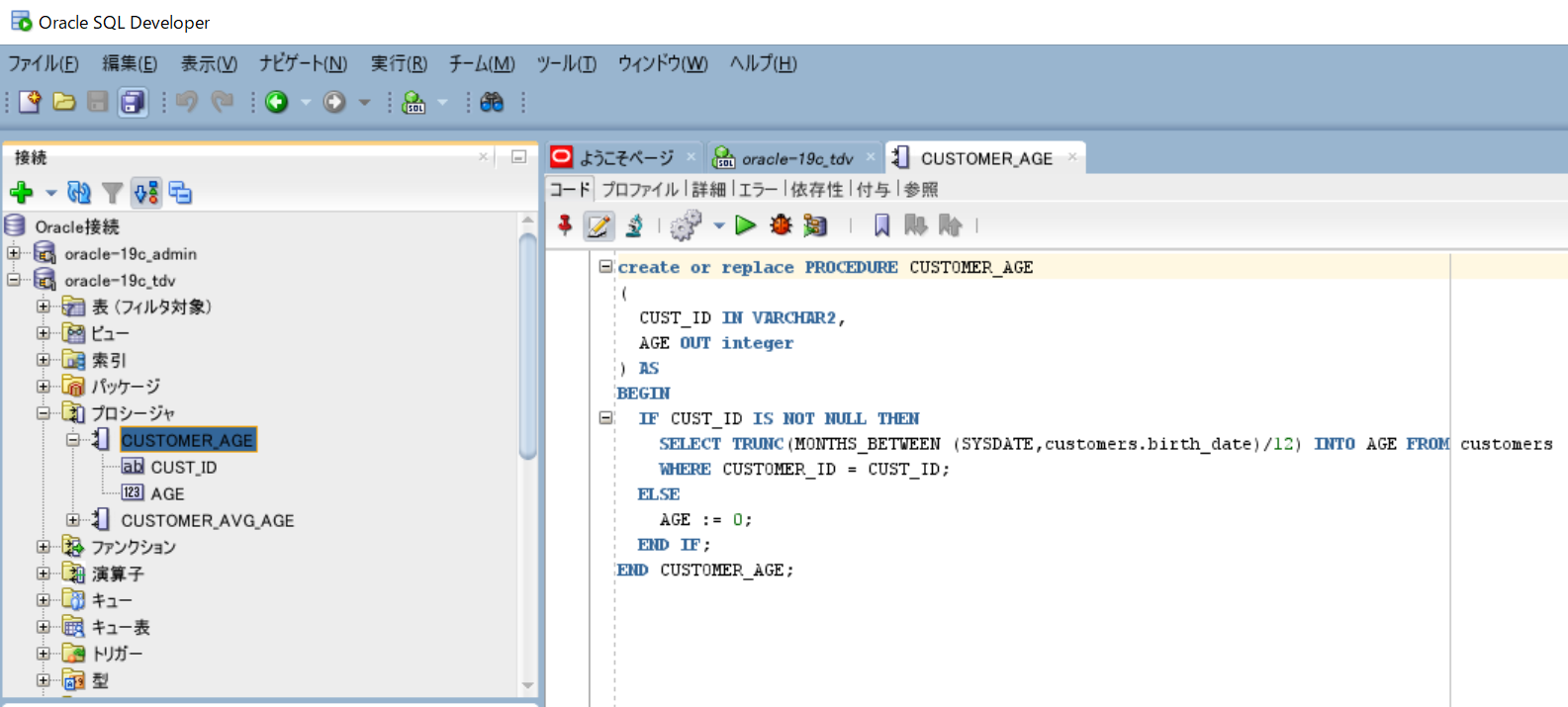Open the 編集(E) menu
Viewport: 1568px width, 707px height.
[130, 63]
